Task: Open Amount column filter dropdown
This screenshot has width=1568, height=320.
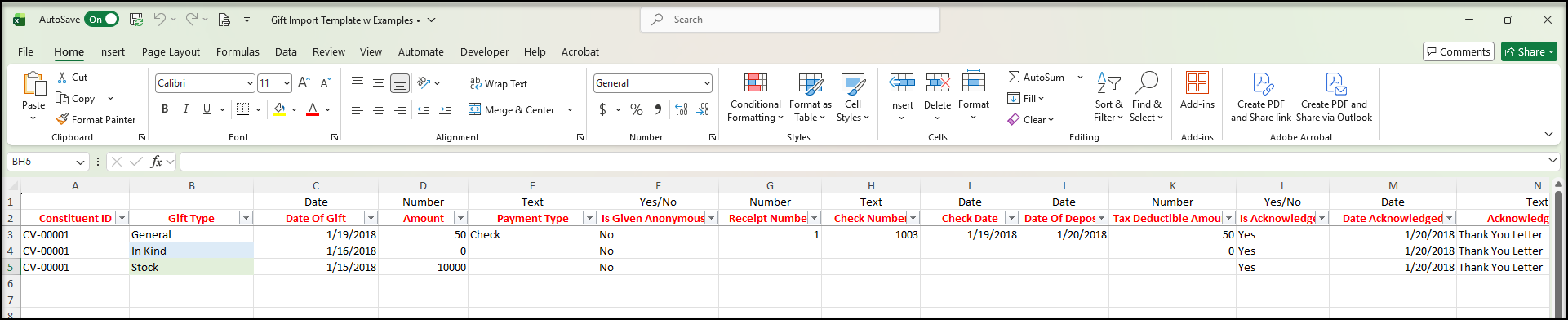Action: [x=460, y=218]
